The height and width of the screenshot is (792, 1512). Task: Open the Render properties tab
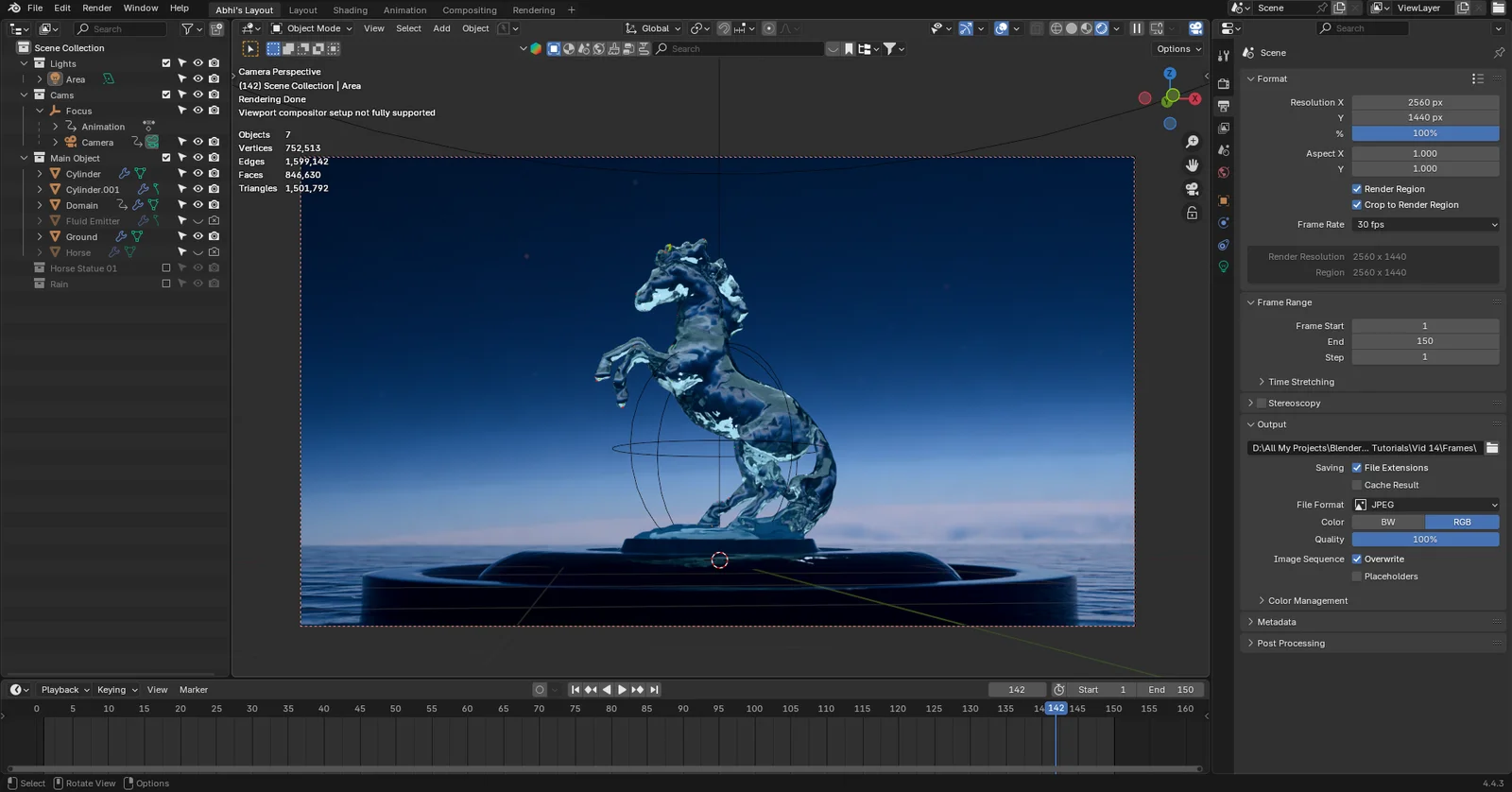pyautogui.click(x=1224, y=83)
